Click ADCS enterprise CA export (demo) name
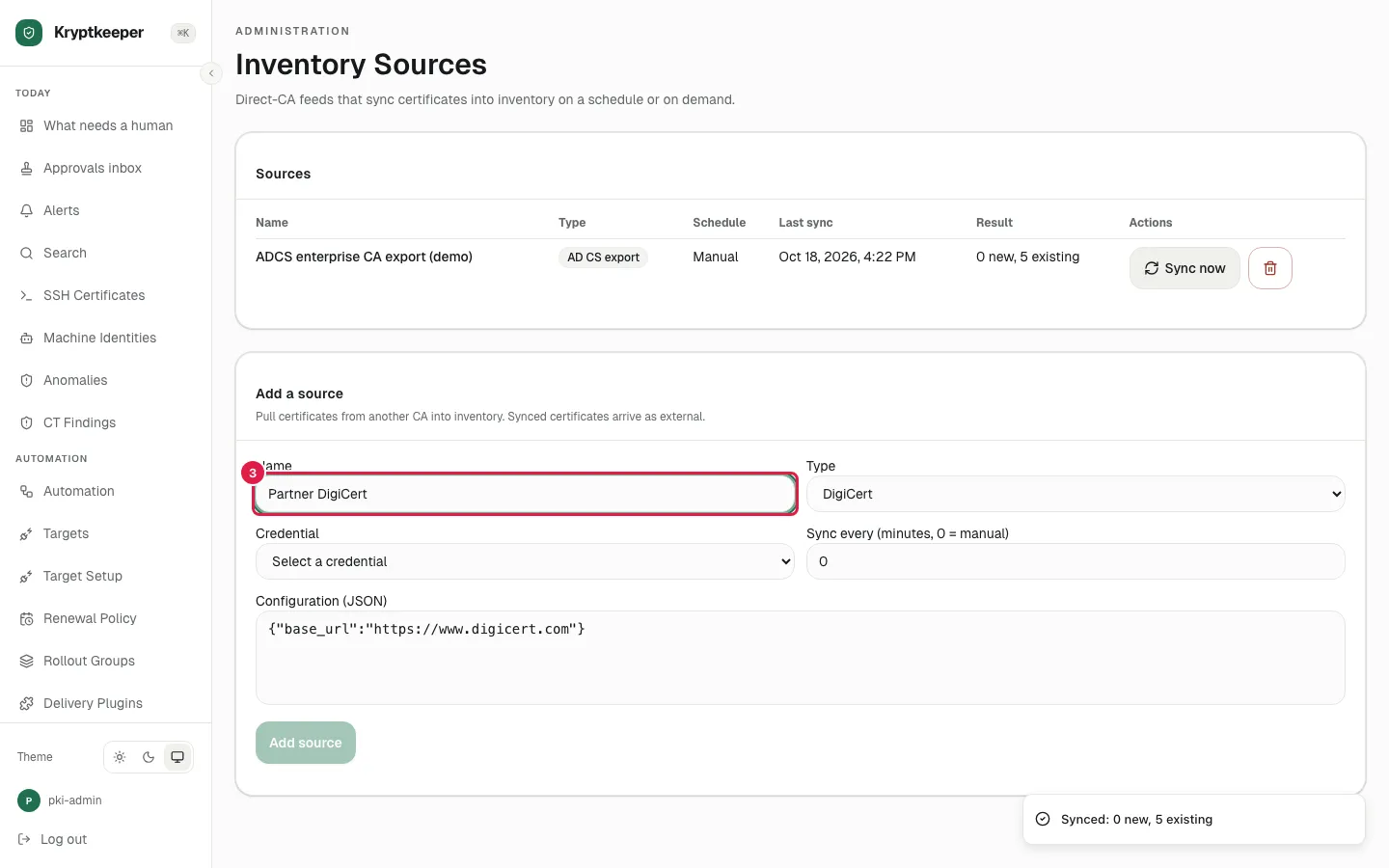Image resolution: width=1389 pixels, height=868 pixels. click(x=364, y=257)
